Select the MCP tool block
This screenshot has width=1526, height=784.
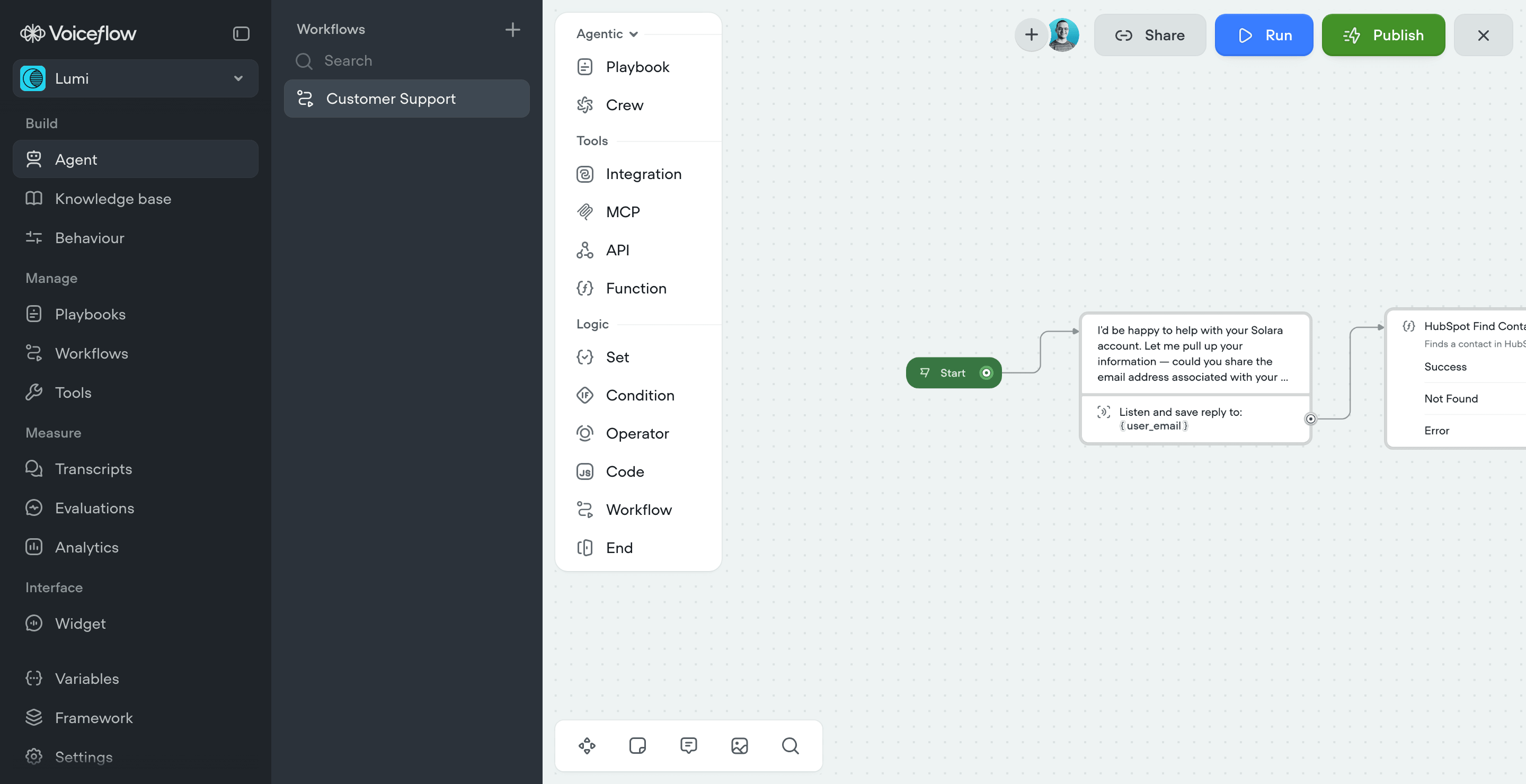pos(623,212)
